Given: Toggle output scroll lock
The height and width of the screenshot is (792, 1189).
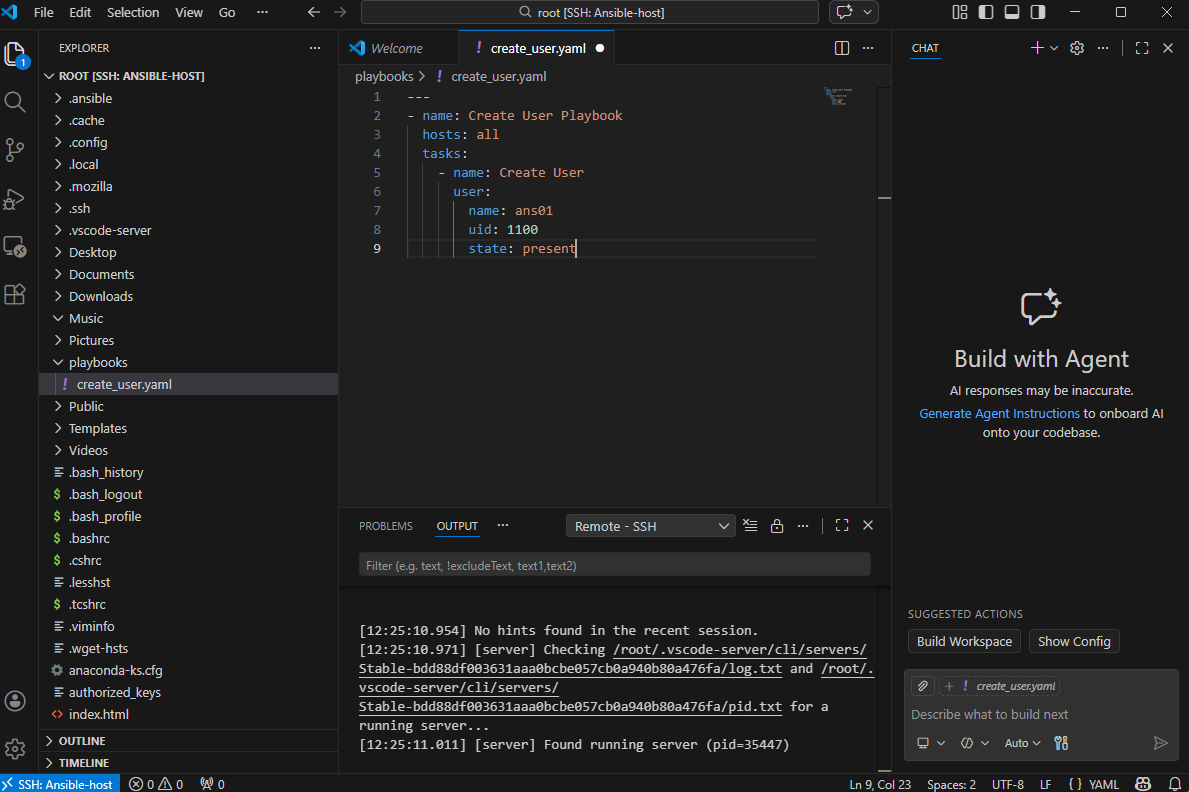Looking at the screenshot, I should point(776,526).
